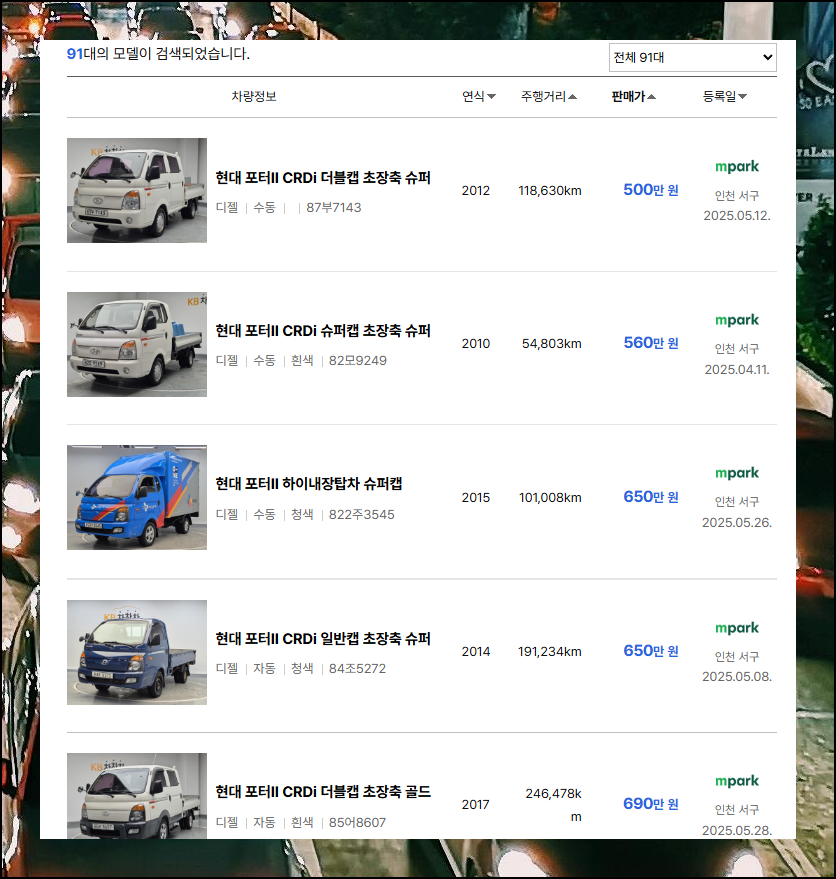Click the registration date 2025.05.26.
The height and width of the screenshot is (879, 836).
point(737,522)
